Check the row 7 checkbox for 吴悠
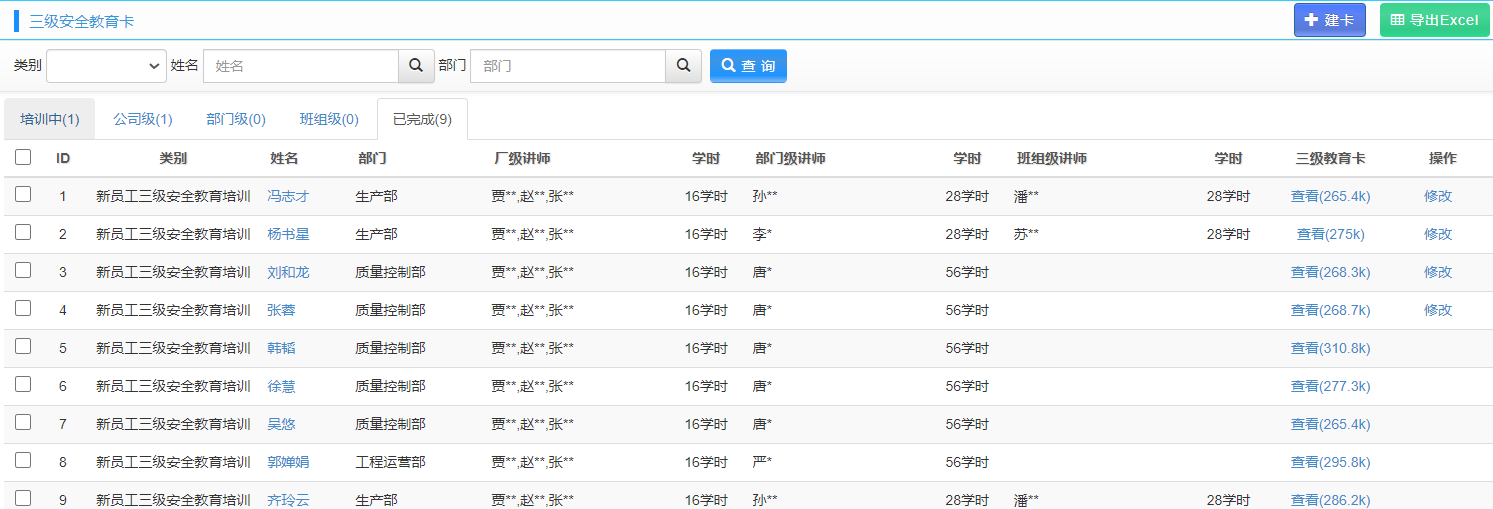Image resolution: width=1493 pixels, height=509 pixels. 23,423
